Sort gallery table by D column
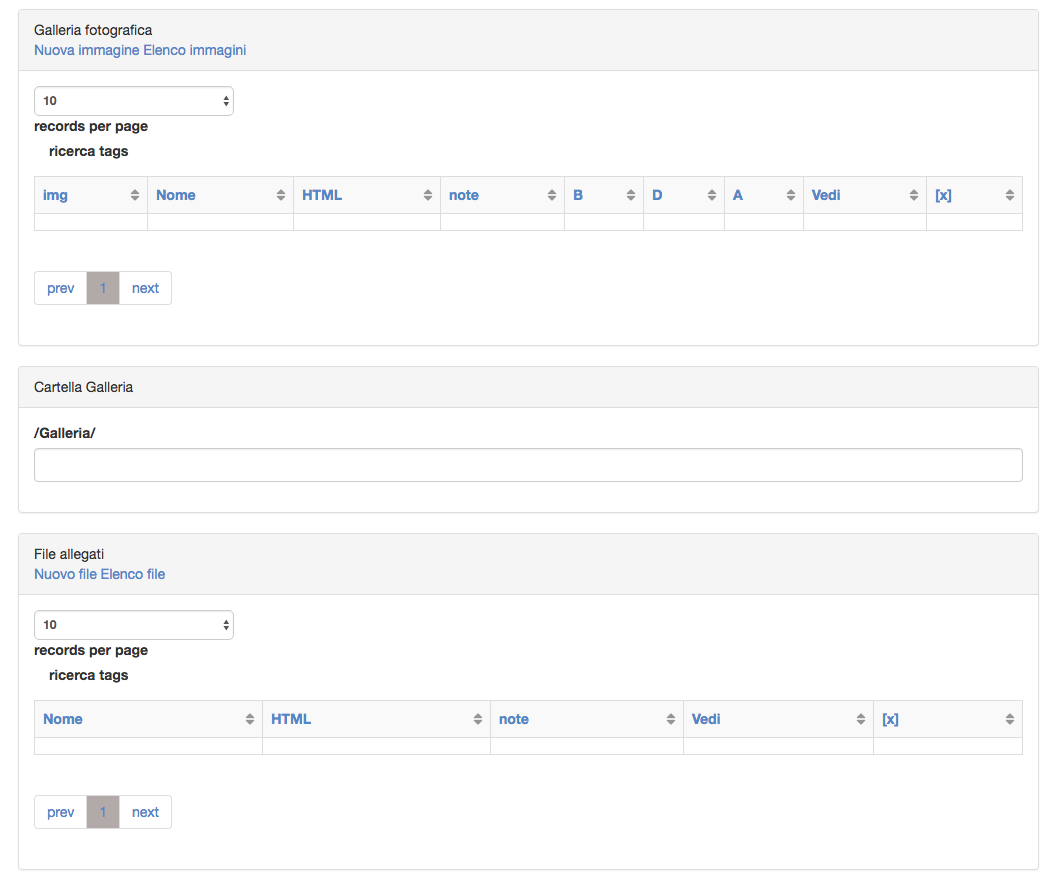 [x=683, y=195]
